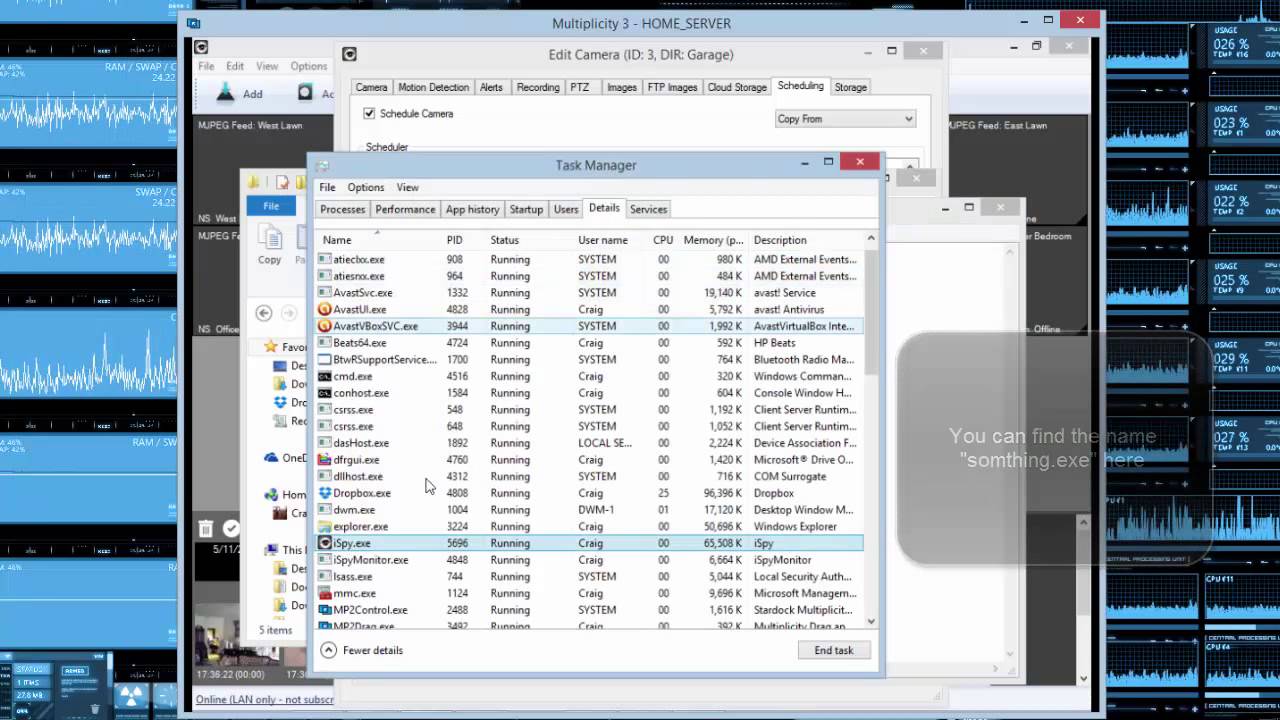This screenshot has height=720, width=1280.
Task: Open the Startup tab in Task Manager
Action: point(526,209)
